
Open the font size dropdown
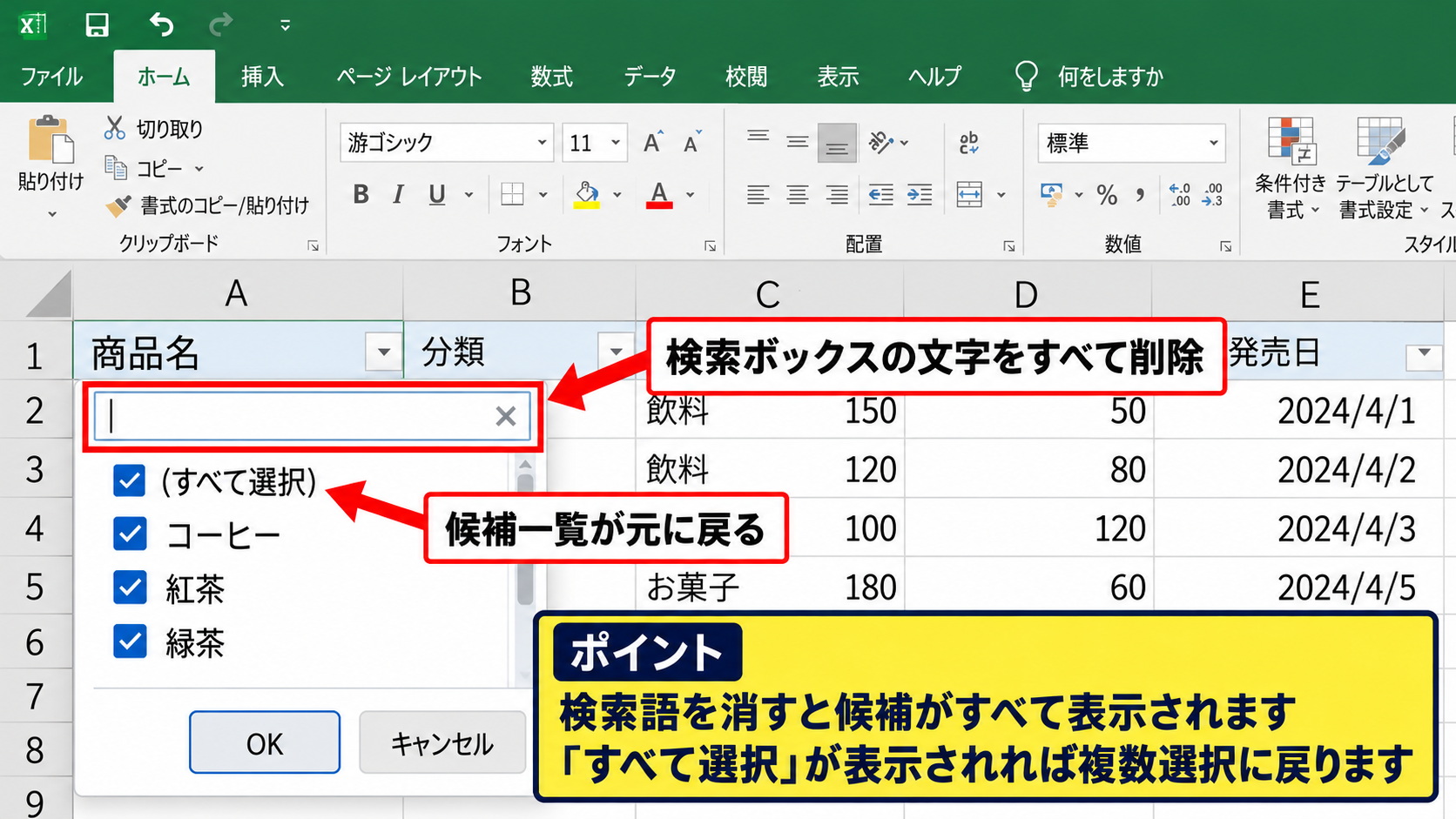tap(616, 142)
